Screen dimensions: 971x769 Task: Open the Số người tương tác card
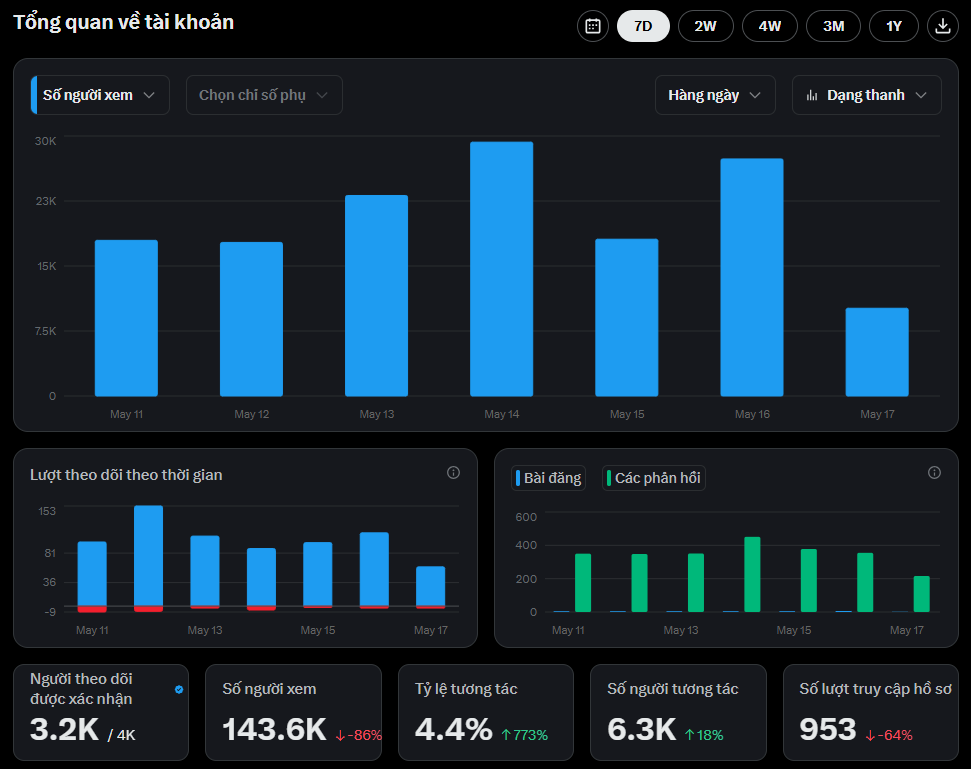[x=678, y=712]
